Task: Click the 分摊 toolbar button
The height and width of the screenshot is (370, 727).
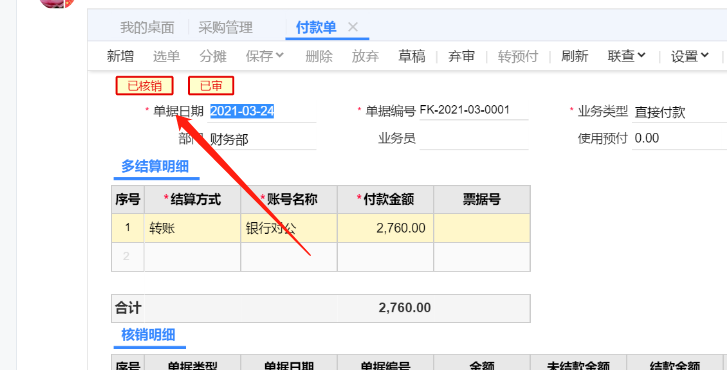Action: 213,56
